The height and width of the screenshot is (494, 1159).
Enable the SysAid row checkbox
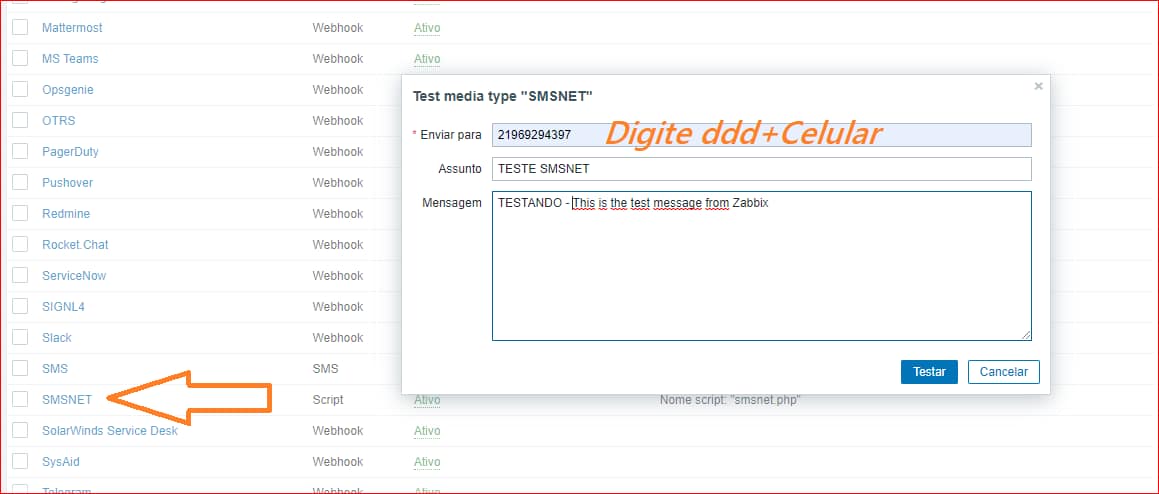point(20,462)
